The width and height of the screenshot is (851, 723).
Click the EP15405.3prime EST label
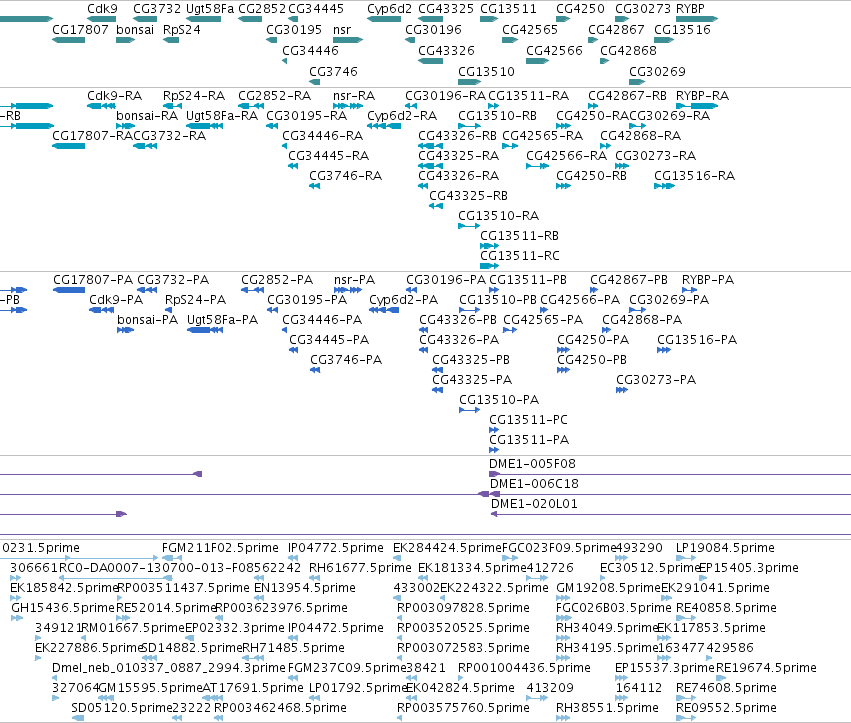[x=749, y=568]
